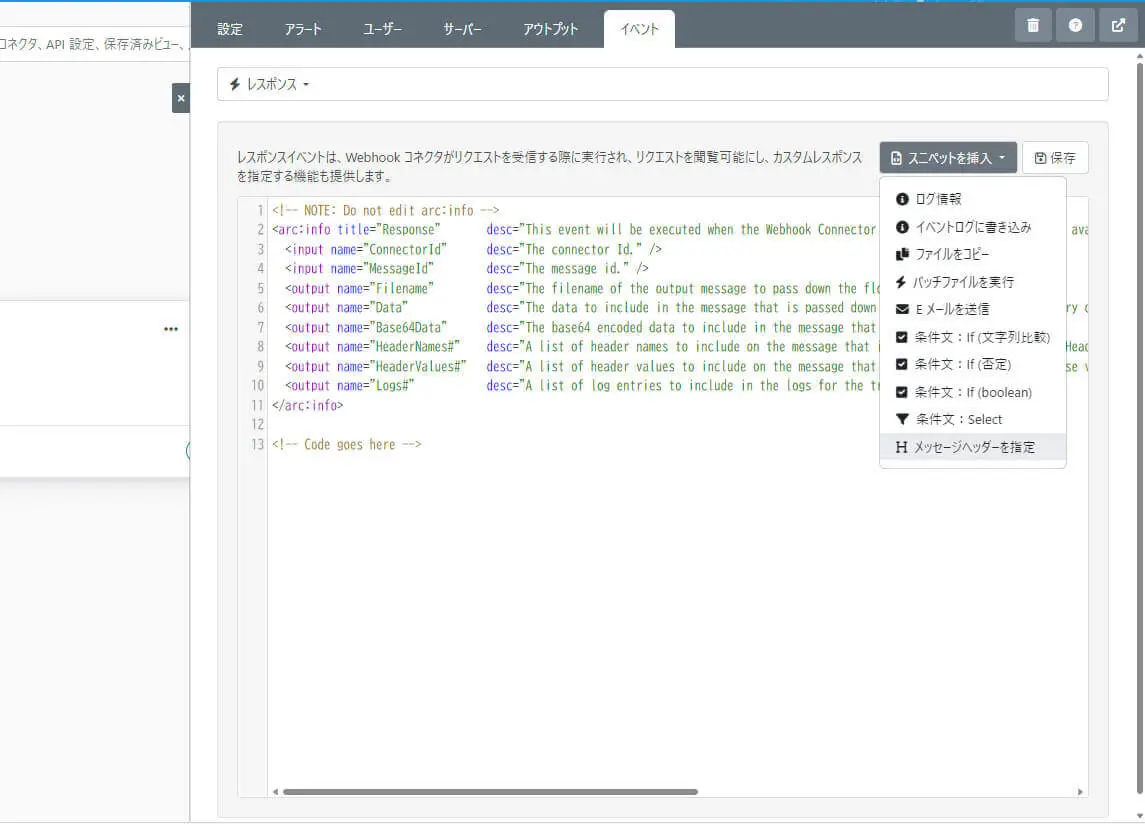Close the left panel with X button
This screenshot has height=824, width=1145.
[x=180, y=98]
